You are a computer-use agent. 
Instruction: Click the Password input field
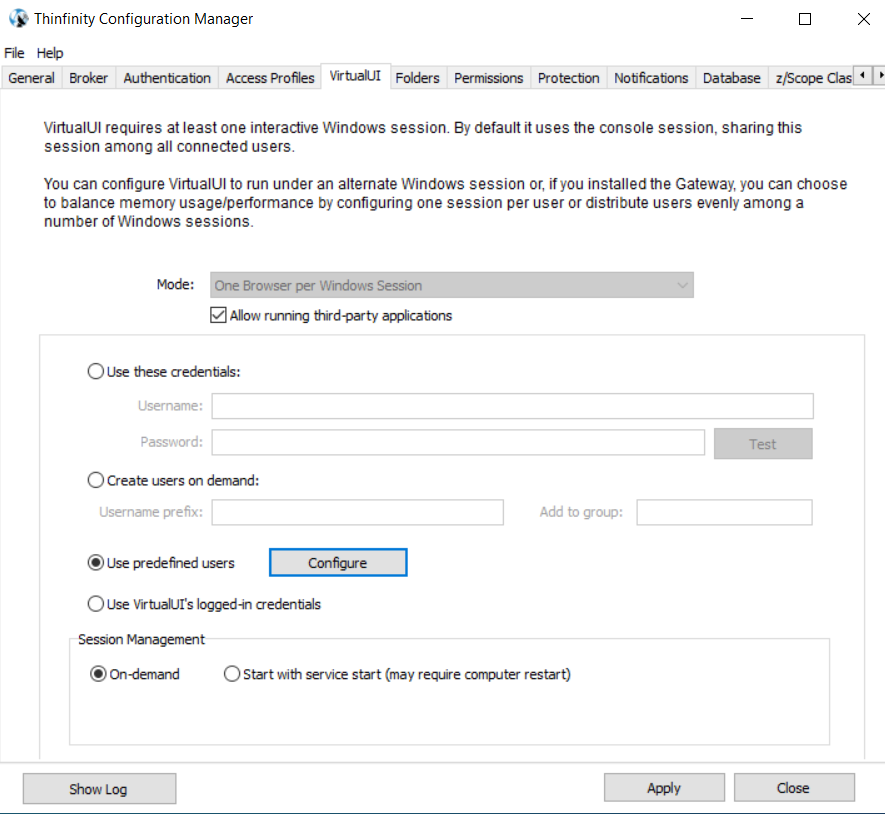(x=458, y=442)
